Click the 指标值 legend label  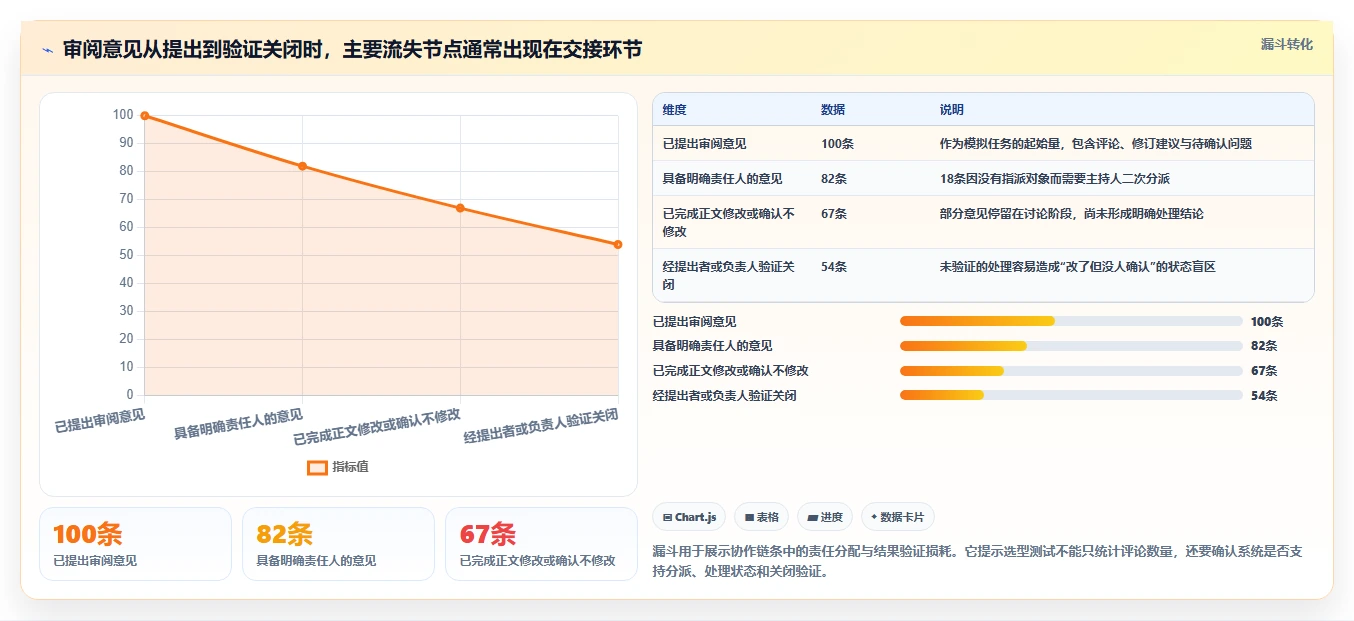point(350,467)
